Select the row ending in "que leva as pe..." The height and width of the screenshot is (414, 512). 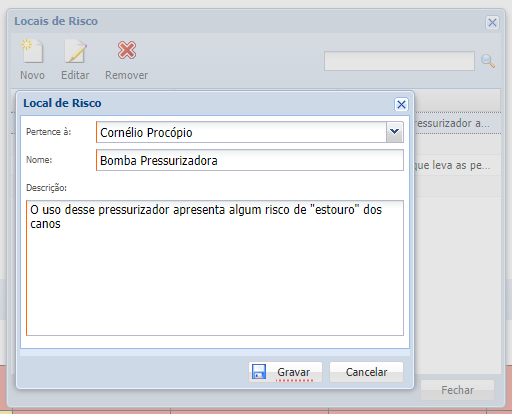tap(457, 165)
